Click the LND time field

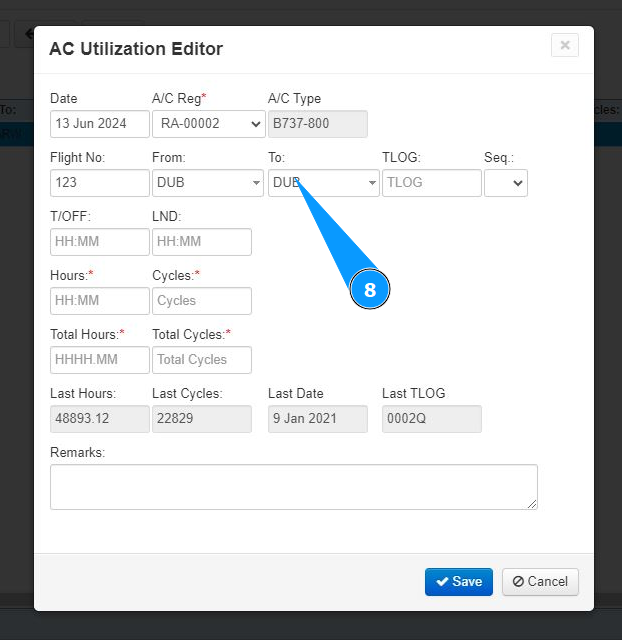tap(201, 242)
